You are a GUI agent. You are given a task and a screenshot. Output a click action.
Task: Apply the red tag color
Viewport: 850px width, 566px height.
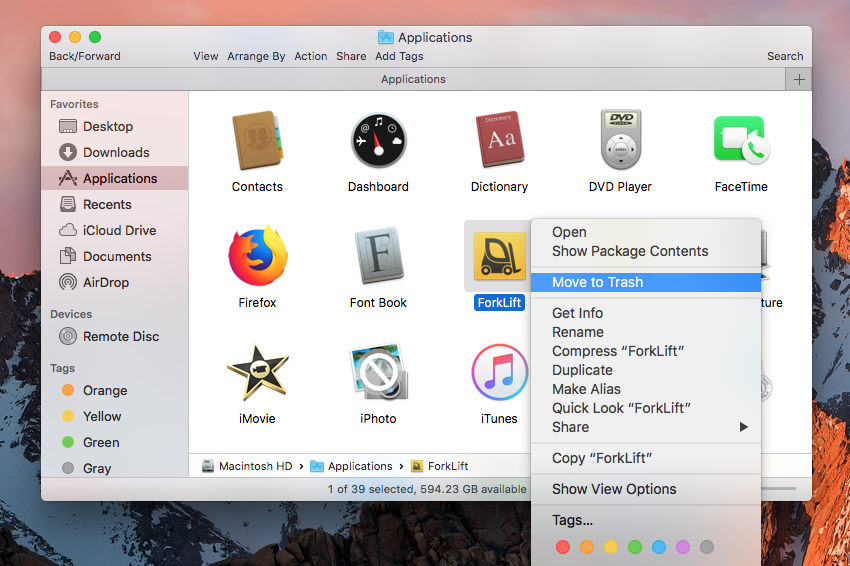563,547
